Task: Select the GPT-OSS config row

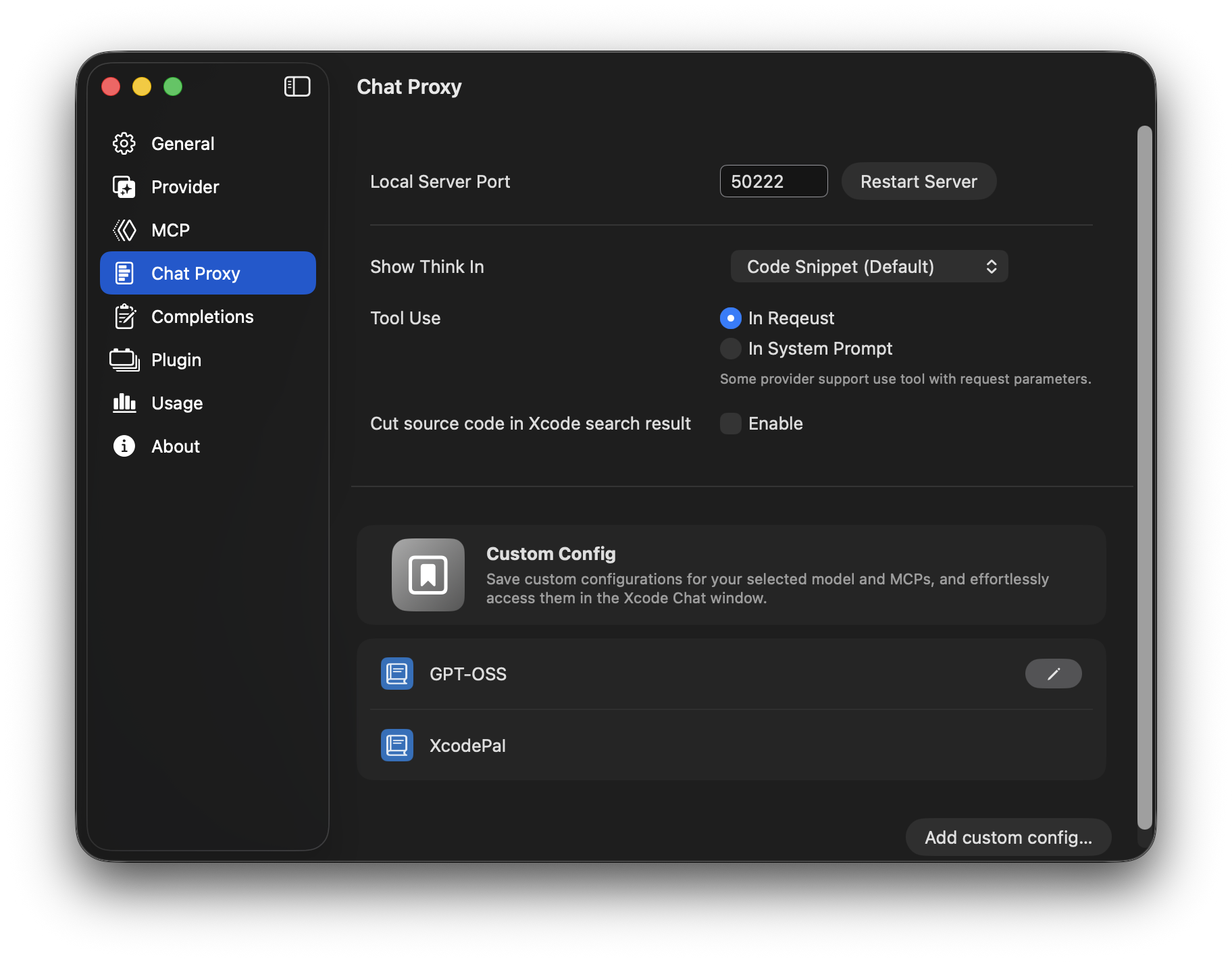Action: (x=731, y=674)
